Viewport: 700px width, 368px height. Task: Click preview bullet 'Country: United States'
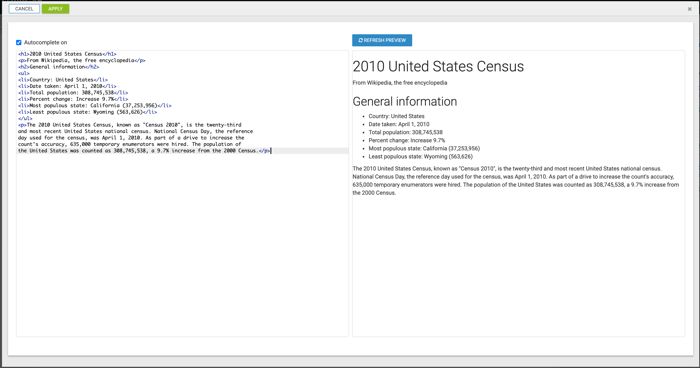(x=396, y=116)
